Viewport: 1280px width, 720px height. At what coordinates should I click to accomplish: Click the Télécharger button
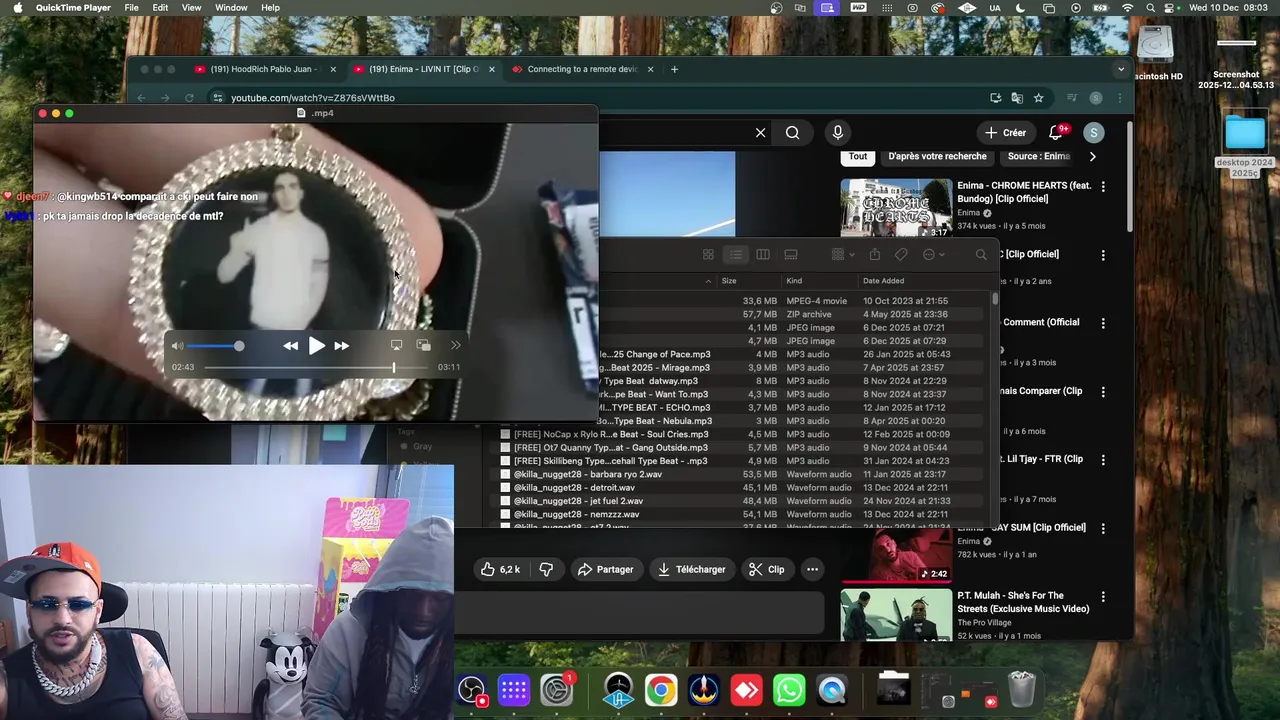pyautogui.click(x=691, y=569)
